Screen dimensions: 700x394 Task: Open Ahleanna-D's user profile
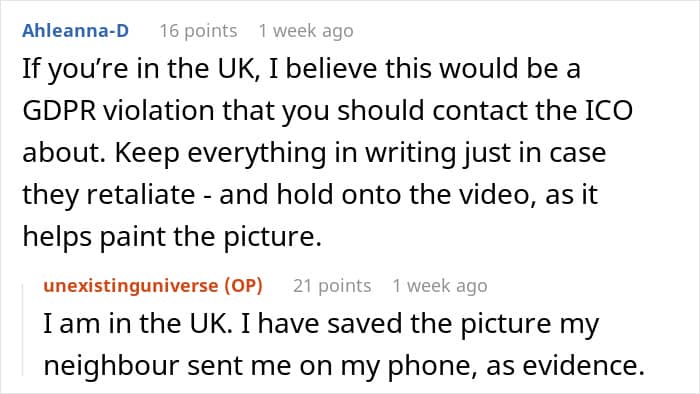[75, 31]
